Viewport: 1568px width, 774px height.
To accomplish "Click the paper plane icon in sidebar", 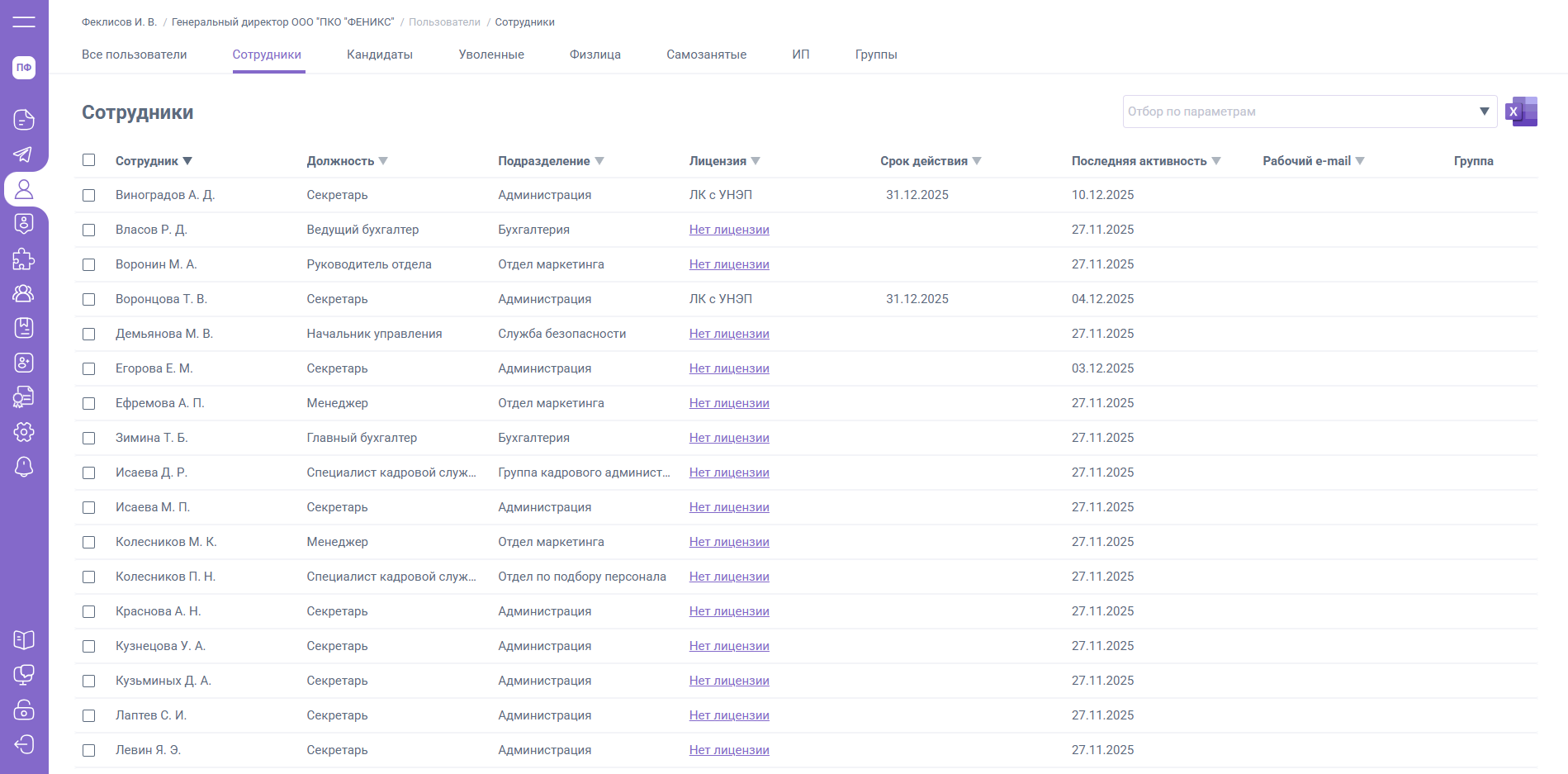I will pyautogui.click(x=24, y=154).
